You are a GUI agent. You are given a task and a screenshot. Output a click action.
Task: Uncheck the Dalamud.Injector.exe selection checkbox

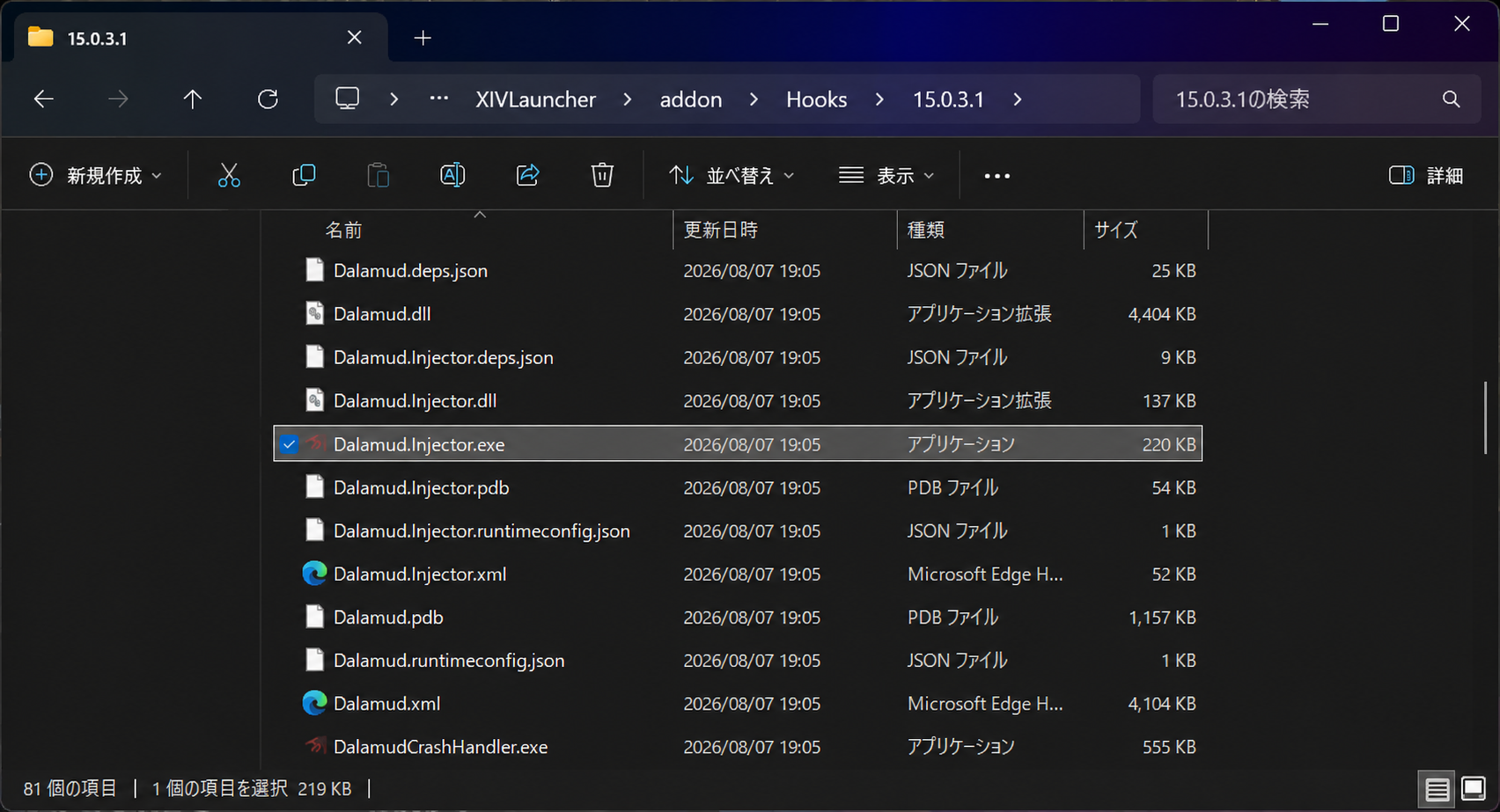(289, 444)
